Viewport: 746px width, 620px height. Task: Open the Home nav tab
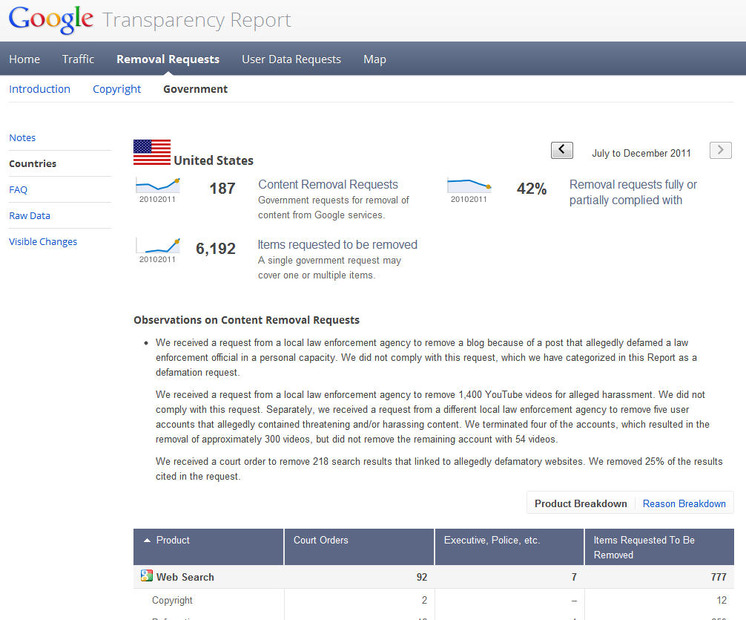[x=24, y=59]
